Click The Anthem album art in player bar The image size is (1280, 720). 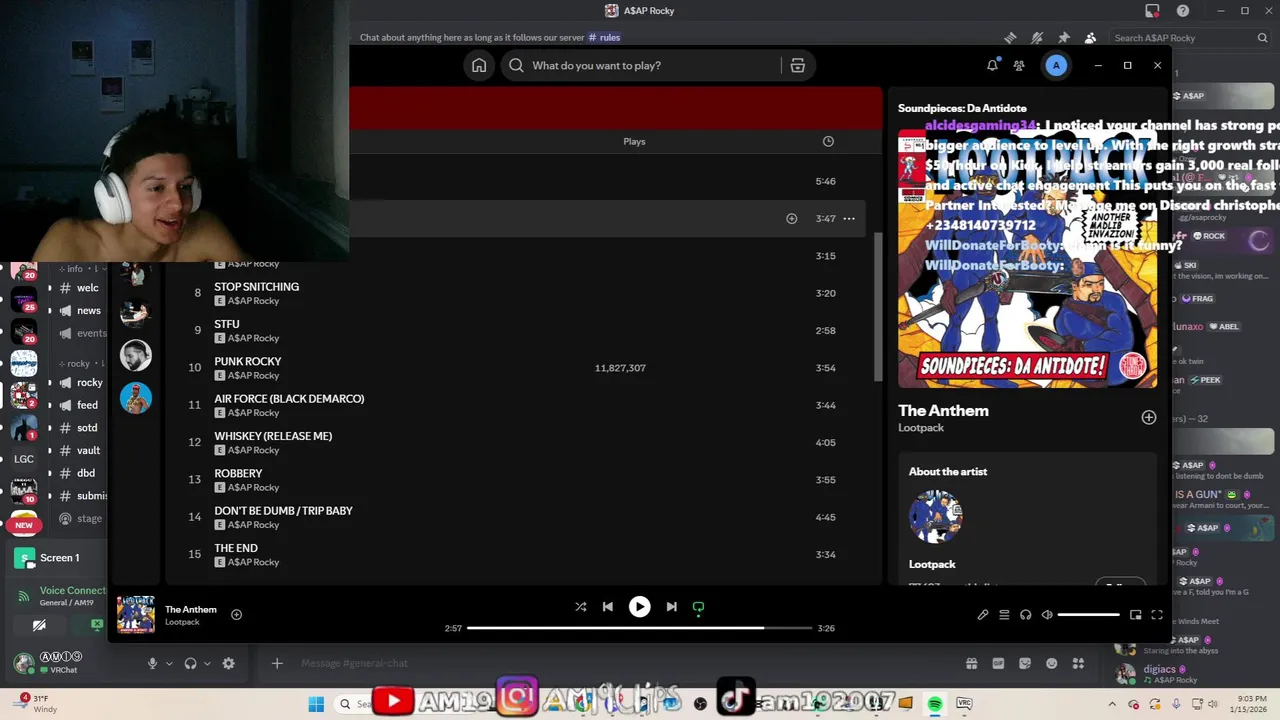(x=136, y=615)
